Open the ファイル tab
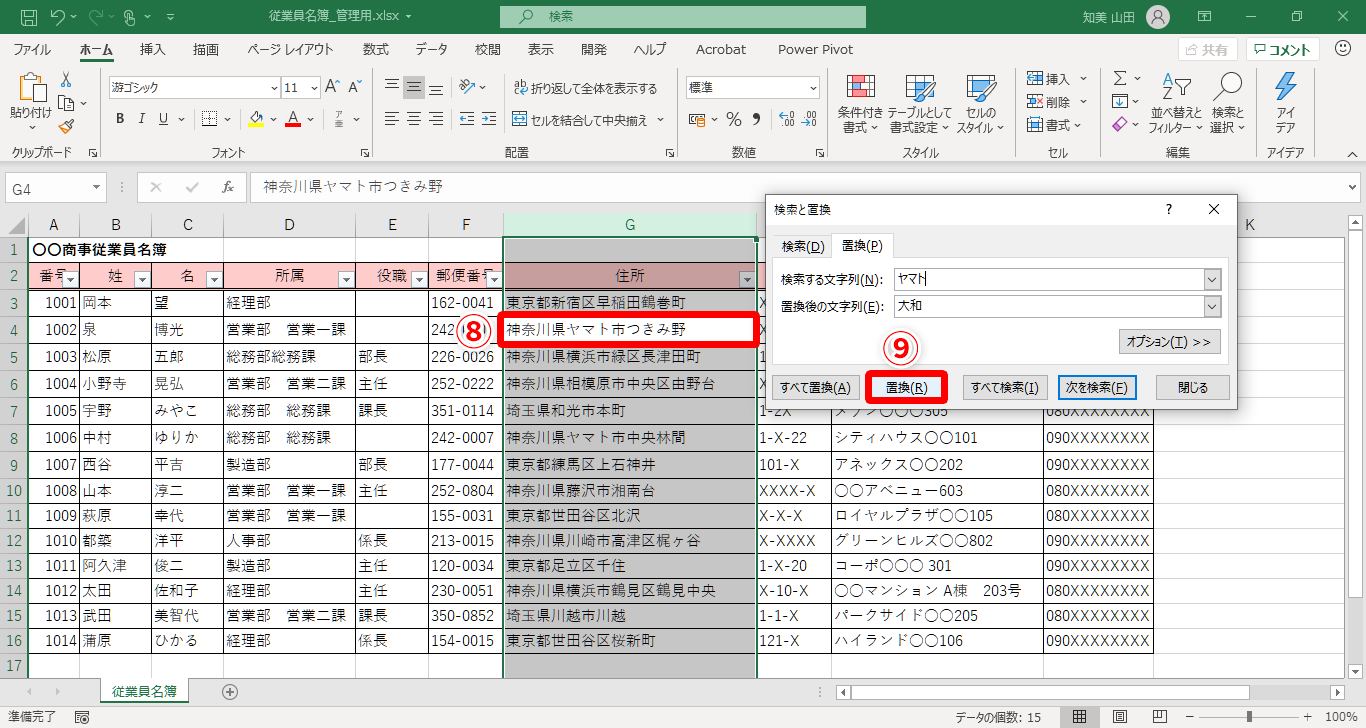This screenshot has height=728, width=1366. (32, 49)
